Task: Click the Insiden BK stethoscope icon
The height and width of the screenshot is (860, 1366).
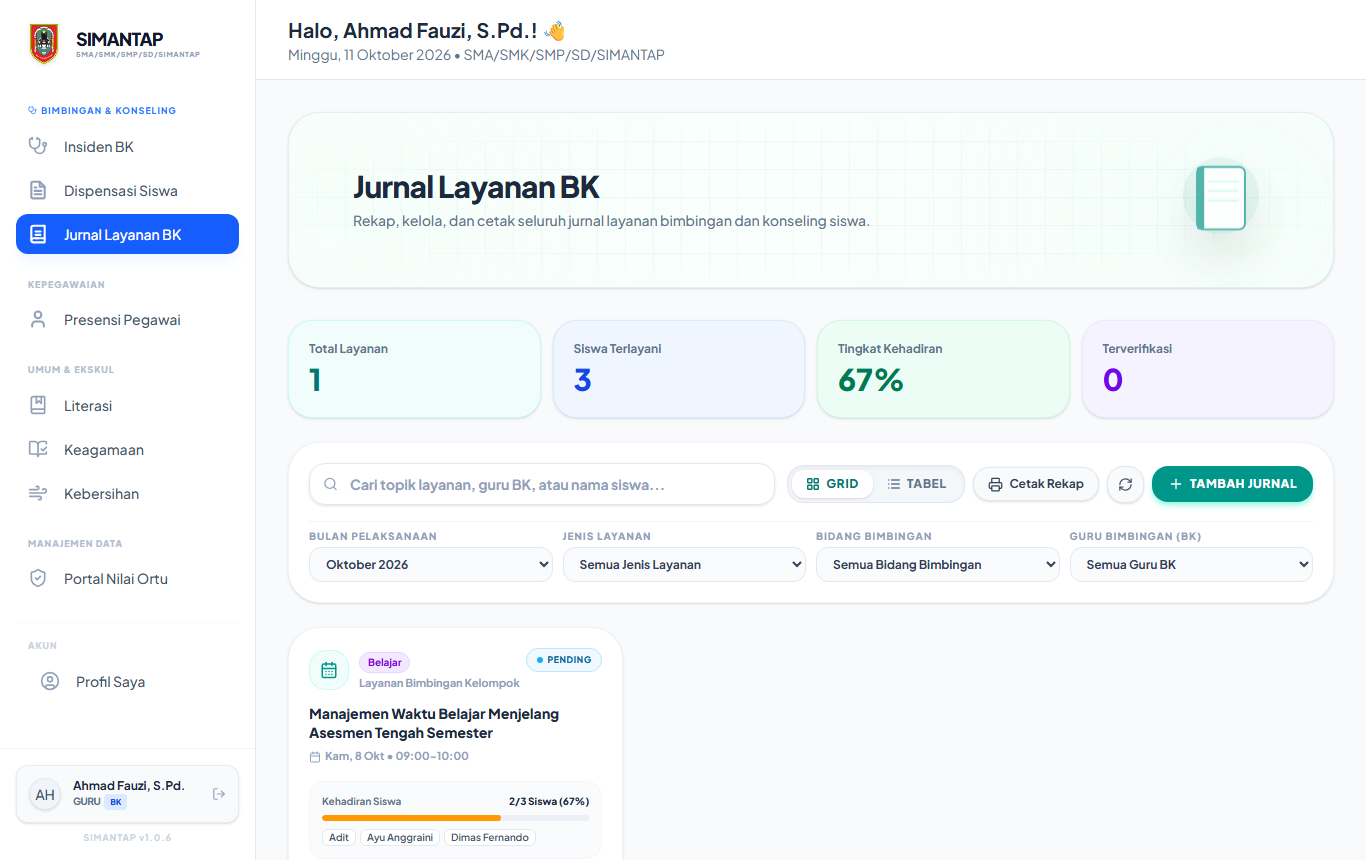Action: click(x=38, y=146)
